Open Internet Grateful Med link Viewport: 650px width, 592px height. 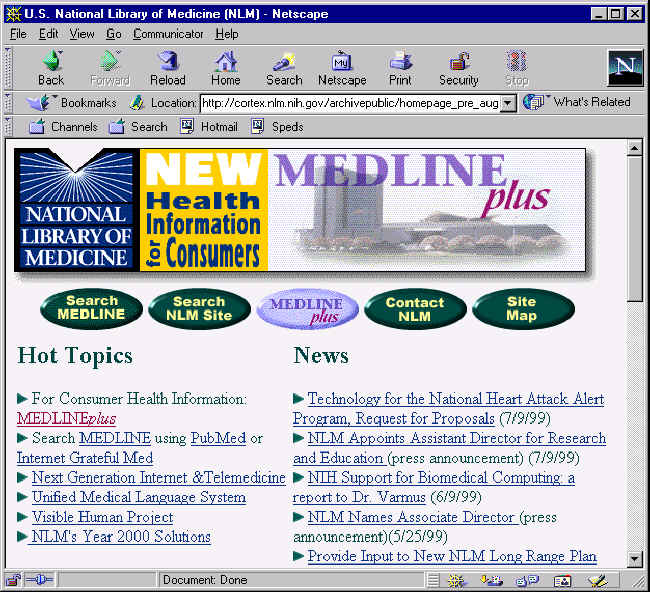[85, 458]
